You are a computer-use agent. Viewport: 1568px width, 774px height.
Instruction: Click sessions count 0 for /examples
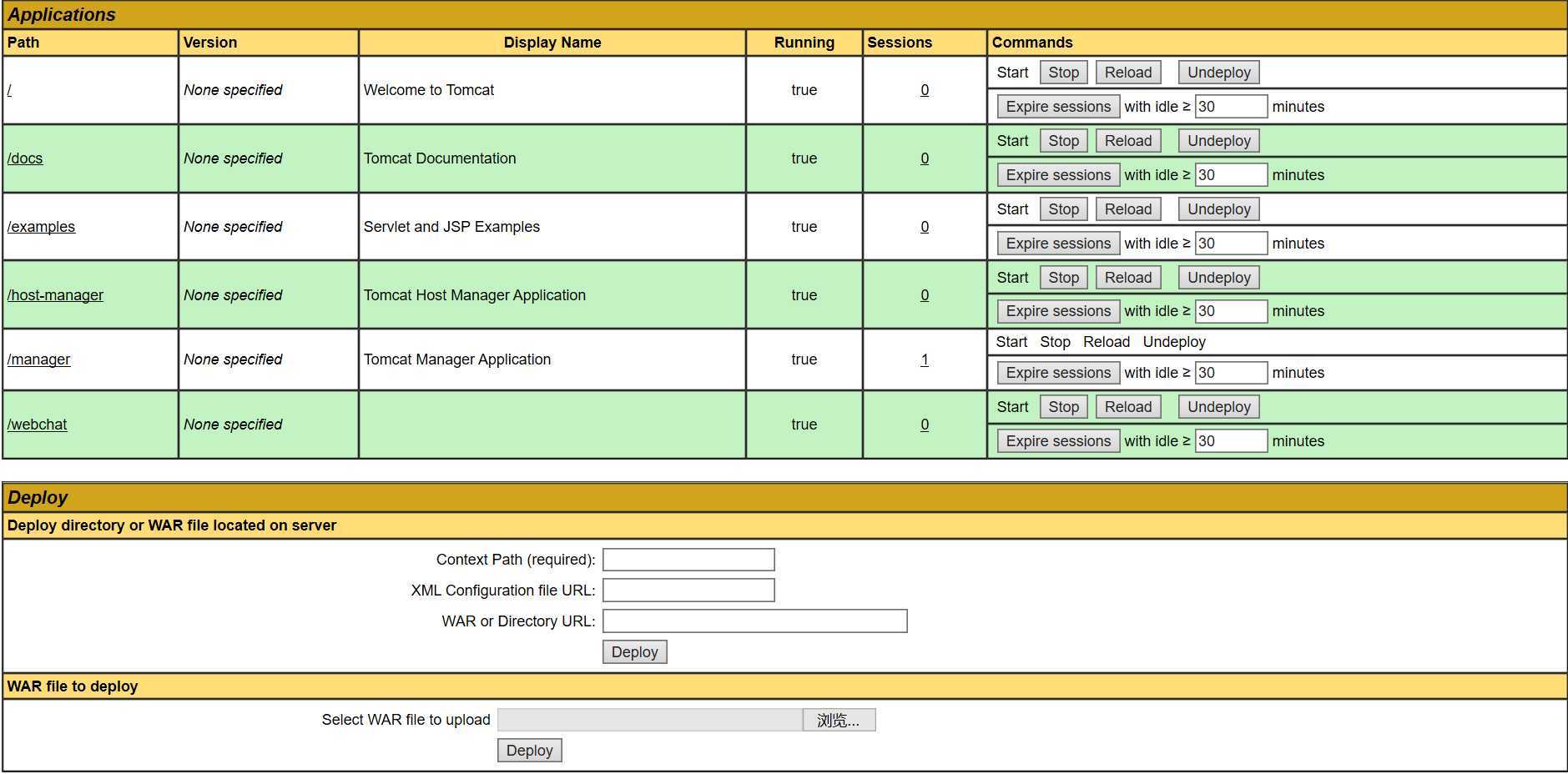(x=925, y=227)
